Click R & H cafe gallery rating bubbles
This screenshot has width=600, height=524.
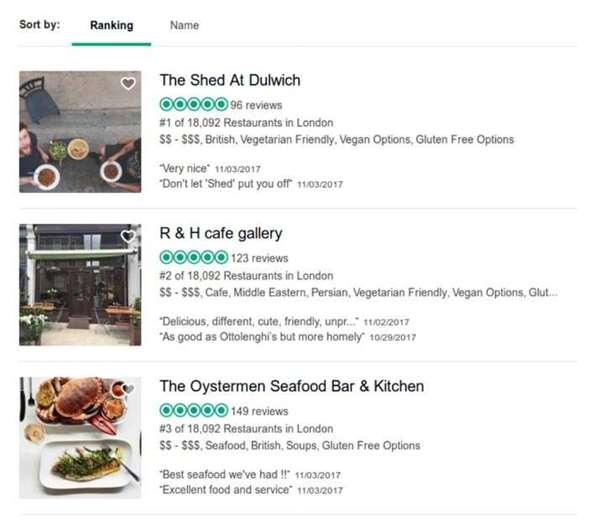(x=193, y=258)
